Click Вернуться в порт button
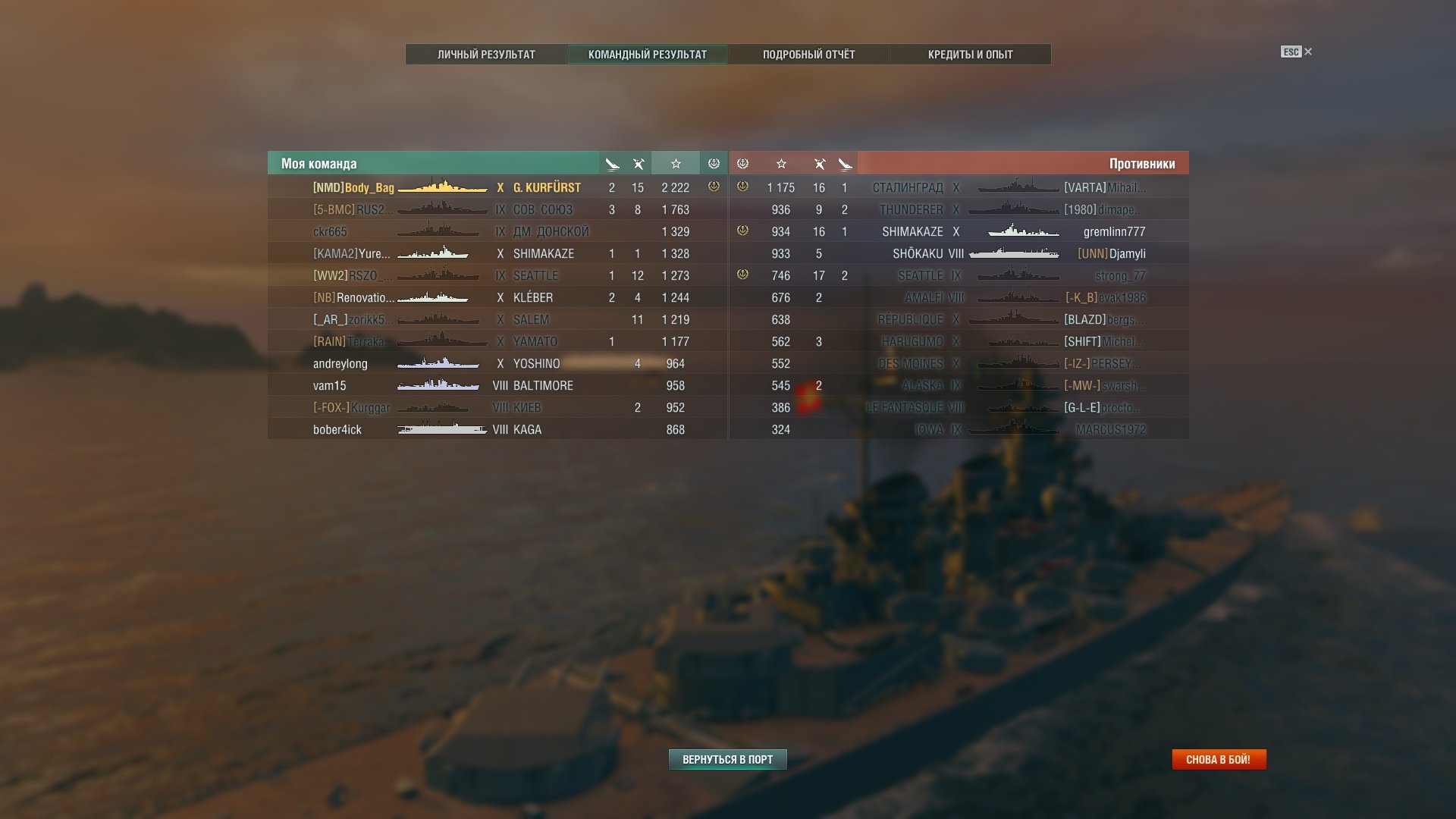Viewport: 1456px width, 819px height. click(x=728, y=759)
